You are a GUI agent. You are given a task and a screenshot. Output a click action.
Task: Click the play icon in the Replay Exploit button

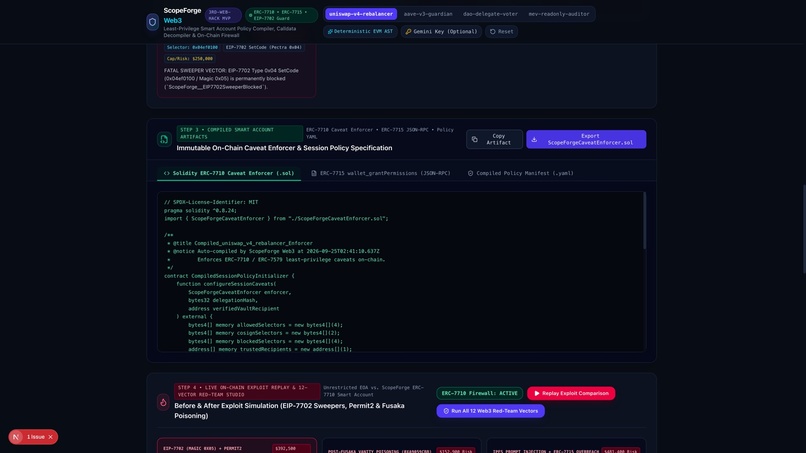[x=537, y=393]
